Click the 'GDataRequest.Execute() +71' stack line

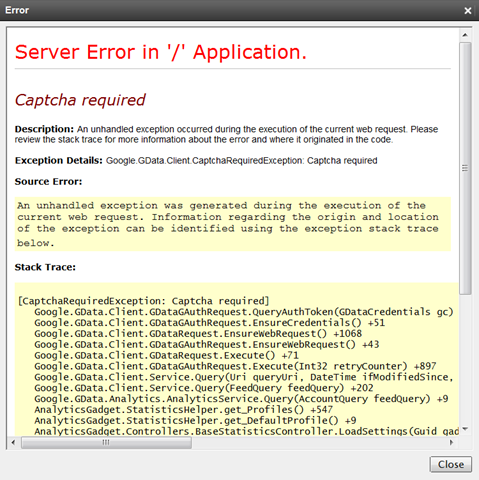coord(166,355)
